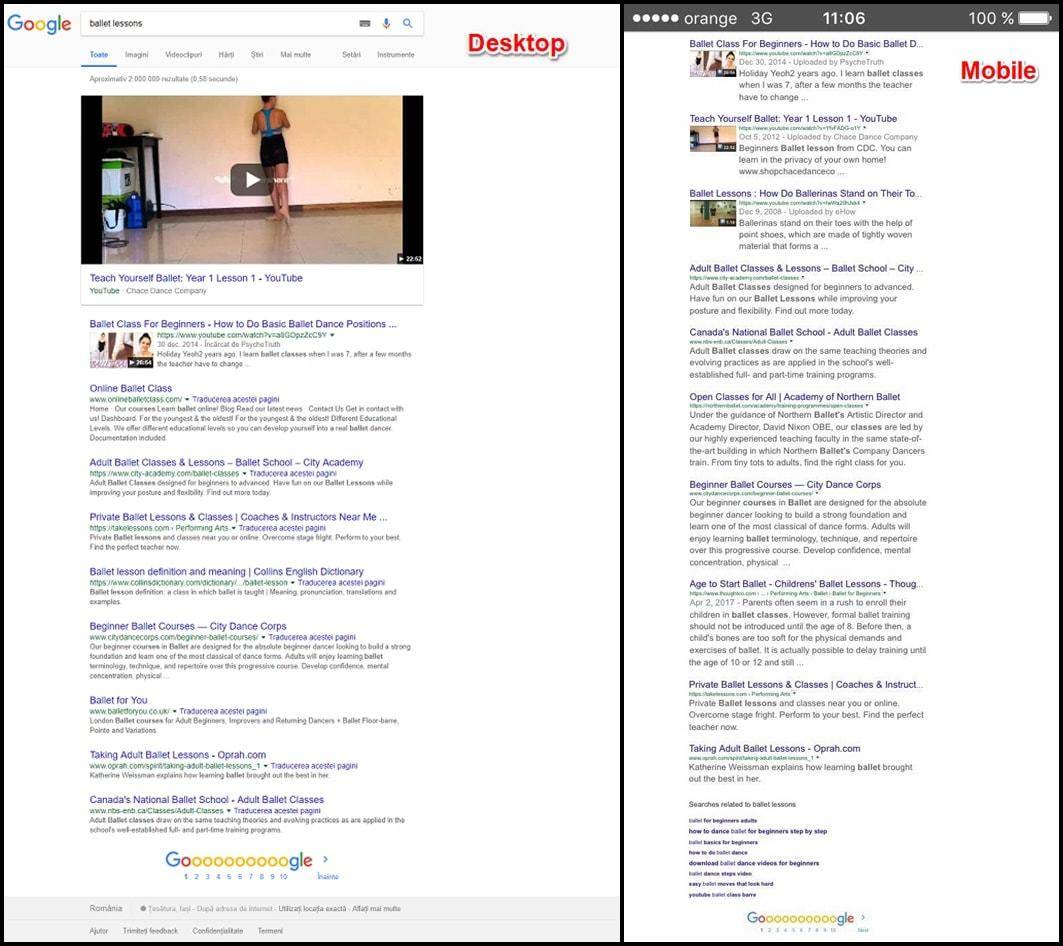Expand arrow beside desktop takelessons.com URL
1063x946 pixels.
click(233, 528)
